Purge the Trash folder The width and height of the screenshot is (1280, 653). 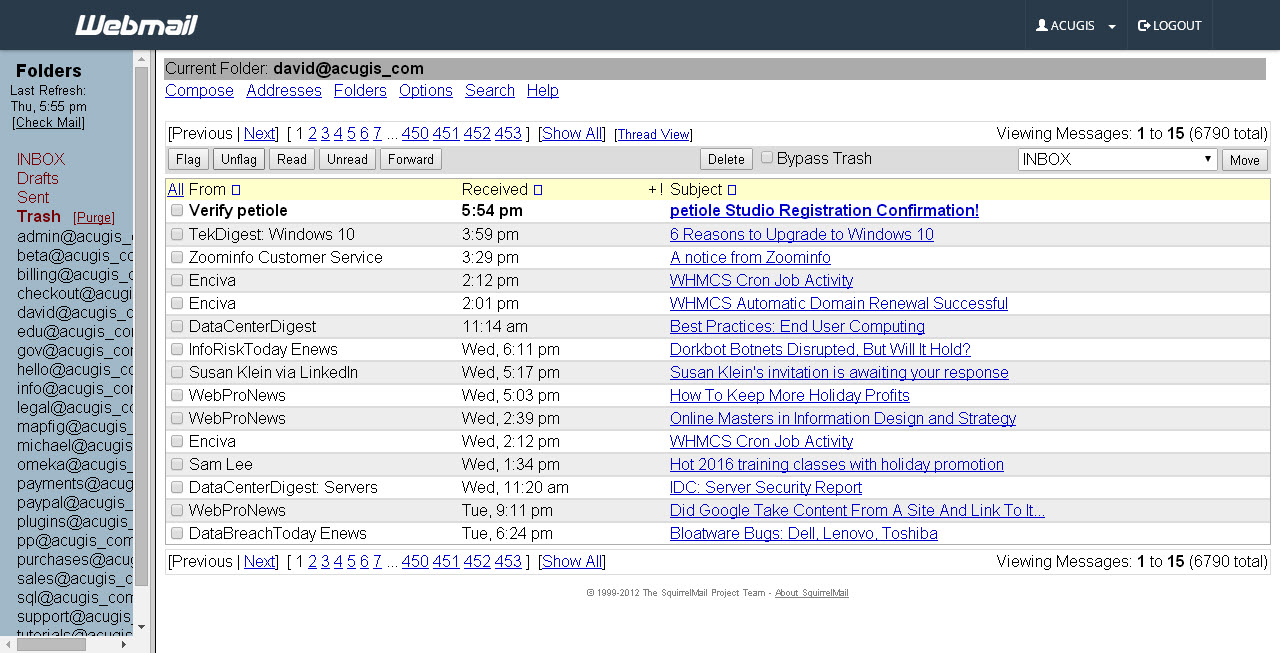click(x=94, y=218)
